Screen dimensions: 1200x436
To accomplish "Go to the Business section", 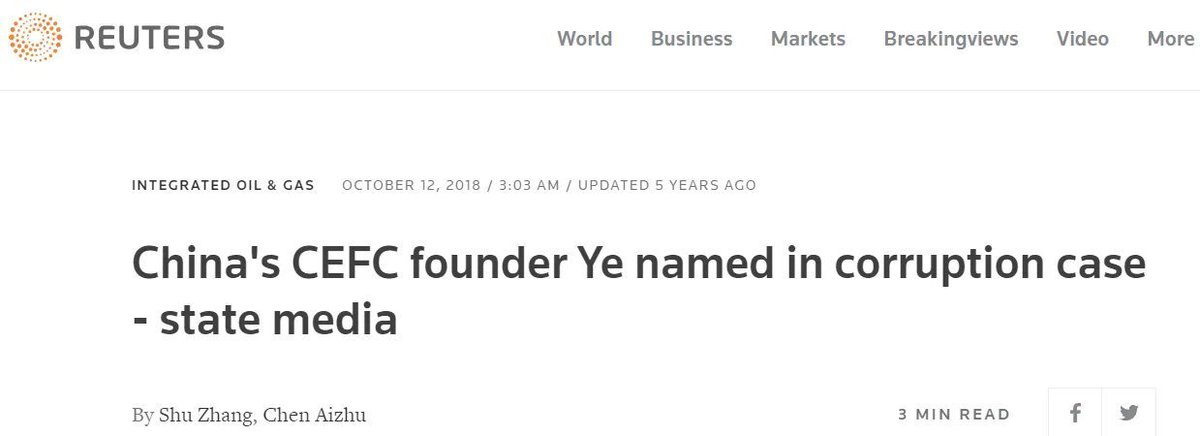I will click(691, 39).
